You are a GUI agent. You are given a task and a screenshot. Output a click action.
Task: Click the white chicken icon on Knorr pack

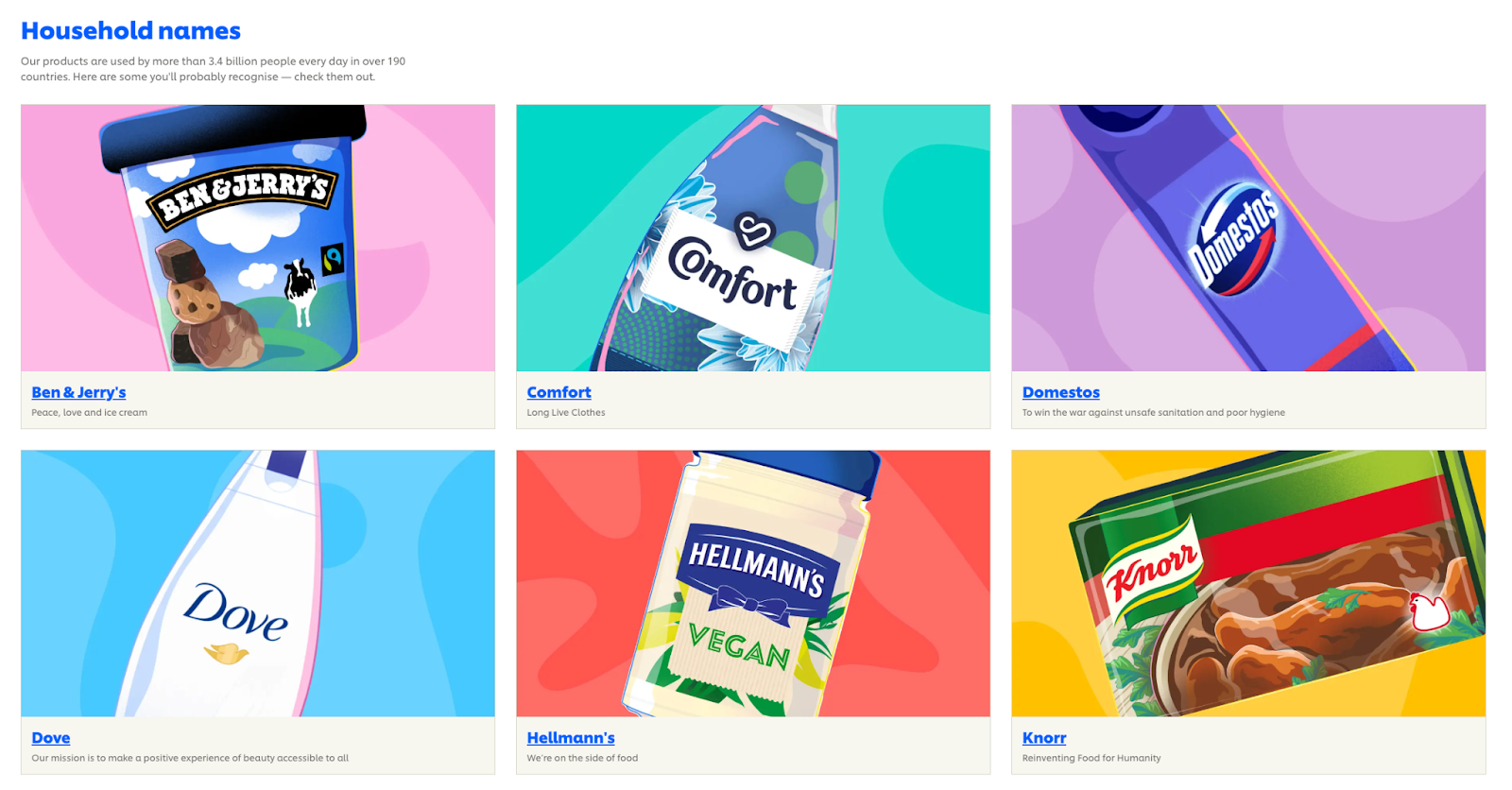click(1429, 611)
